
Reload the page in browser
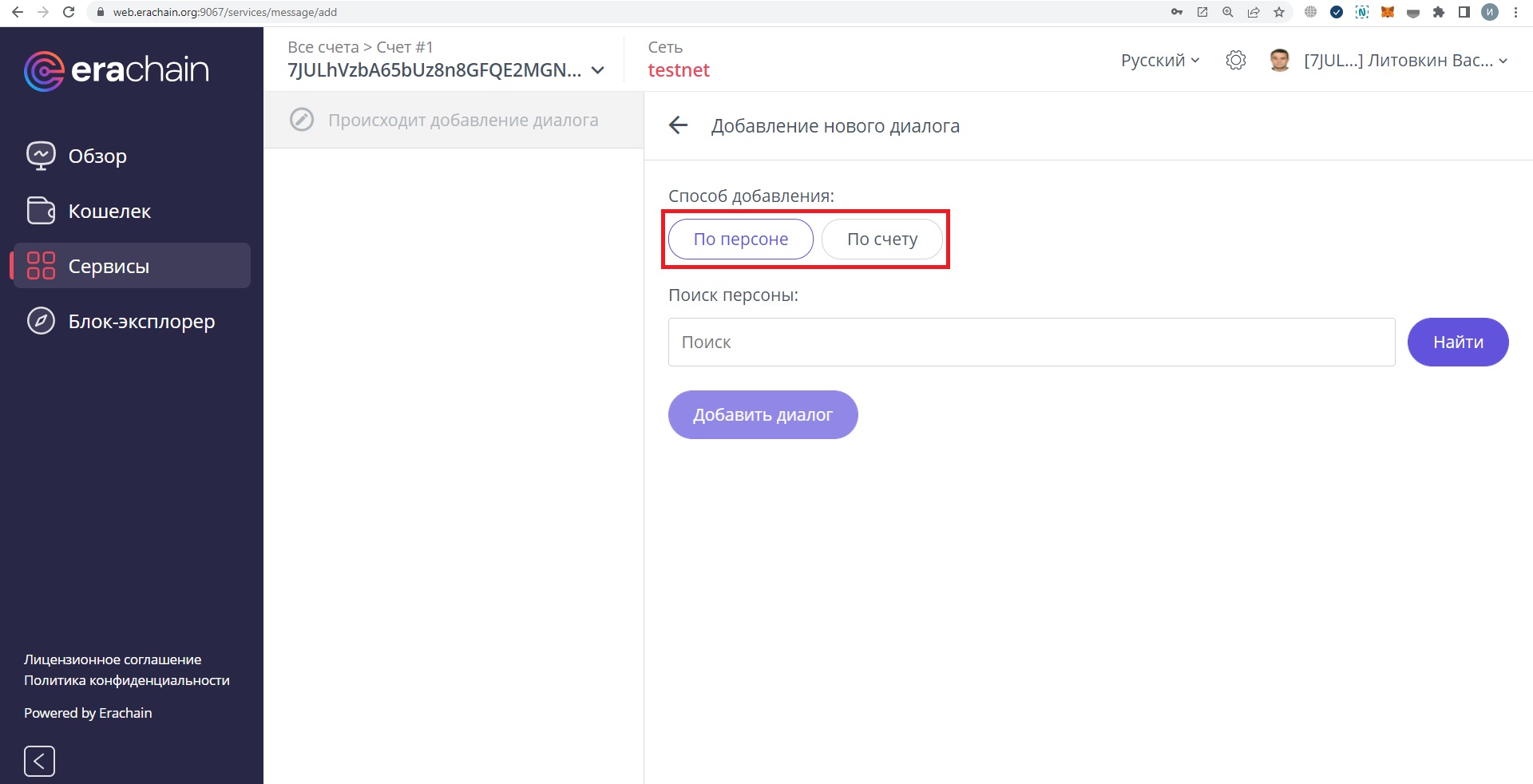69,12
